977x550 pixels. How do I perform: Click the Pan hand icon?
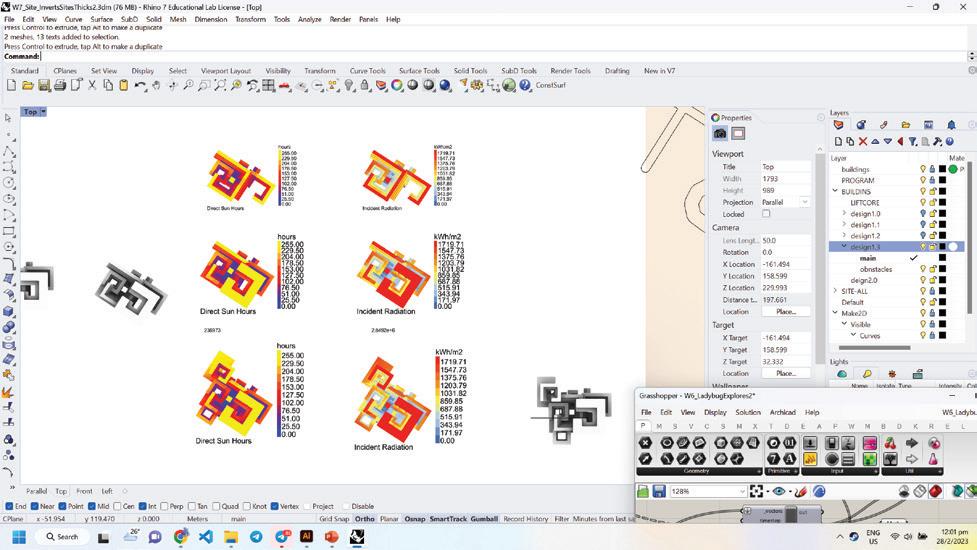point(156,85)
